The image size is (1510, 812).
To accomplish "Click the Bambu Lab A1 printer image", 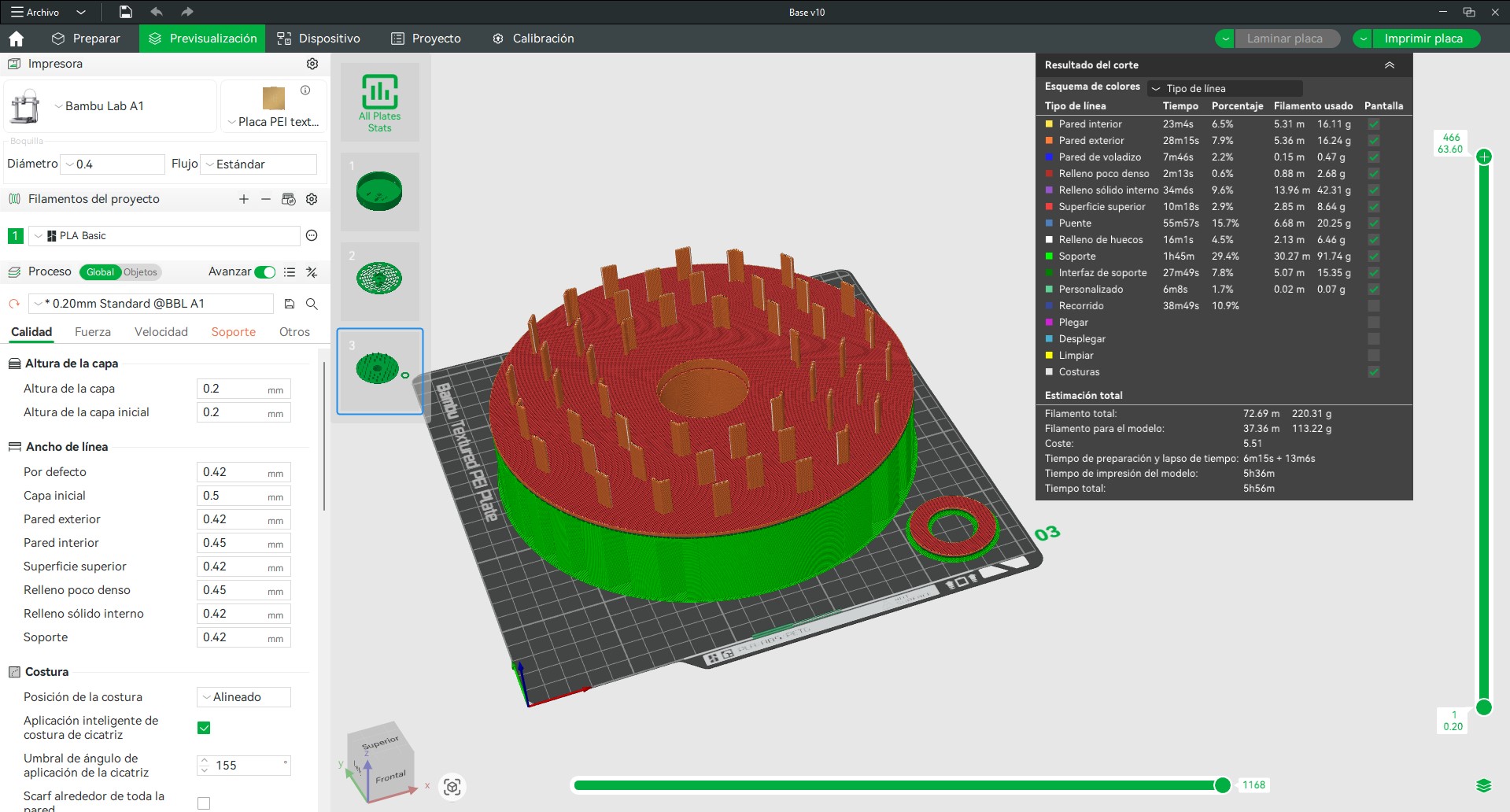I will click(25, 106).
